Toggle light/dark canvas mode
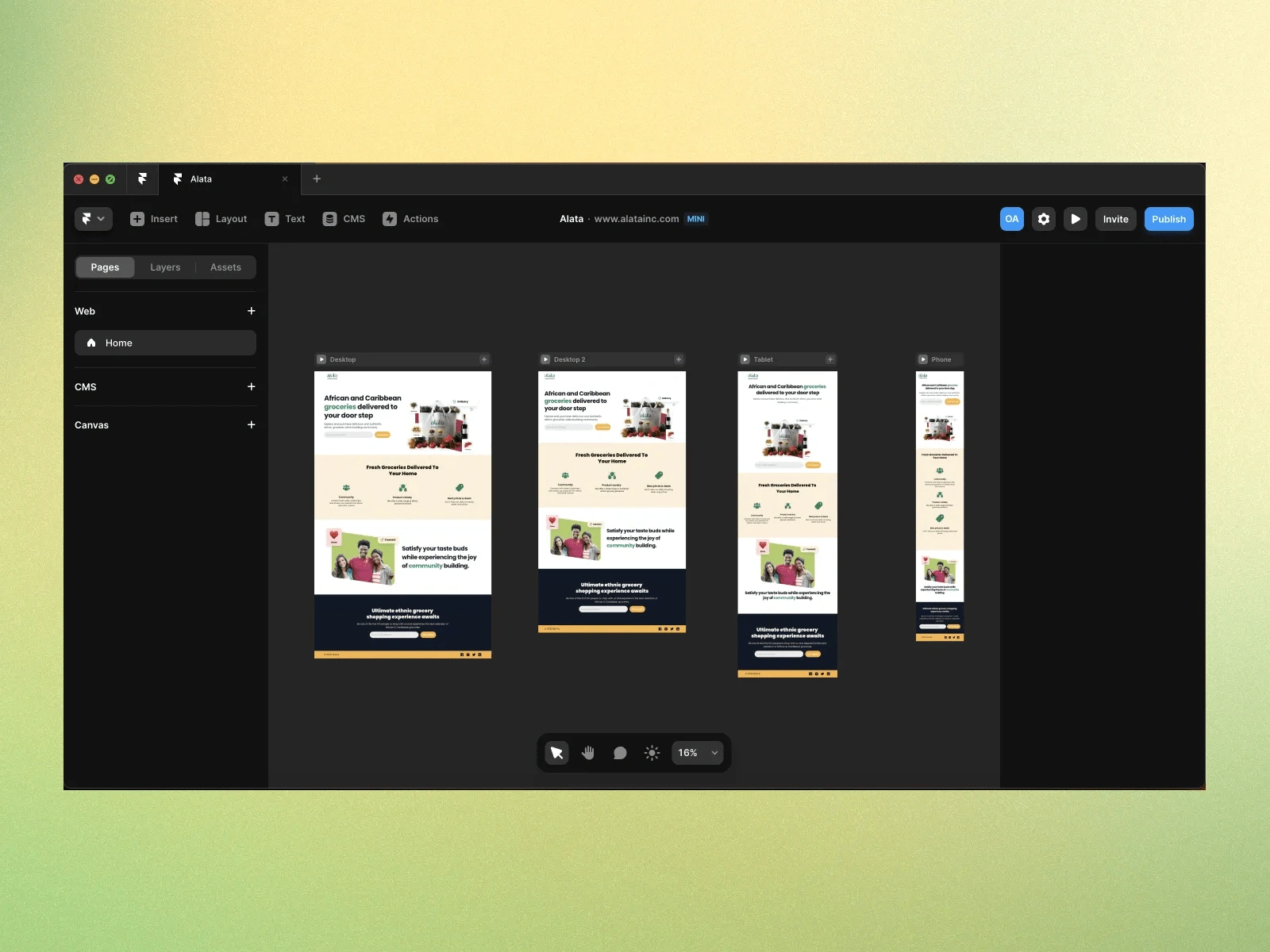 (652, 753)
